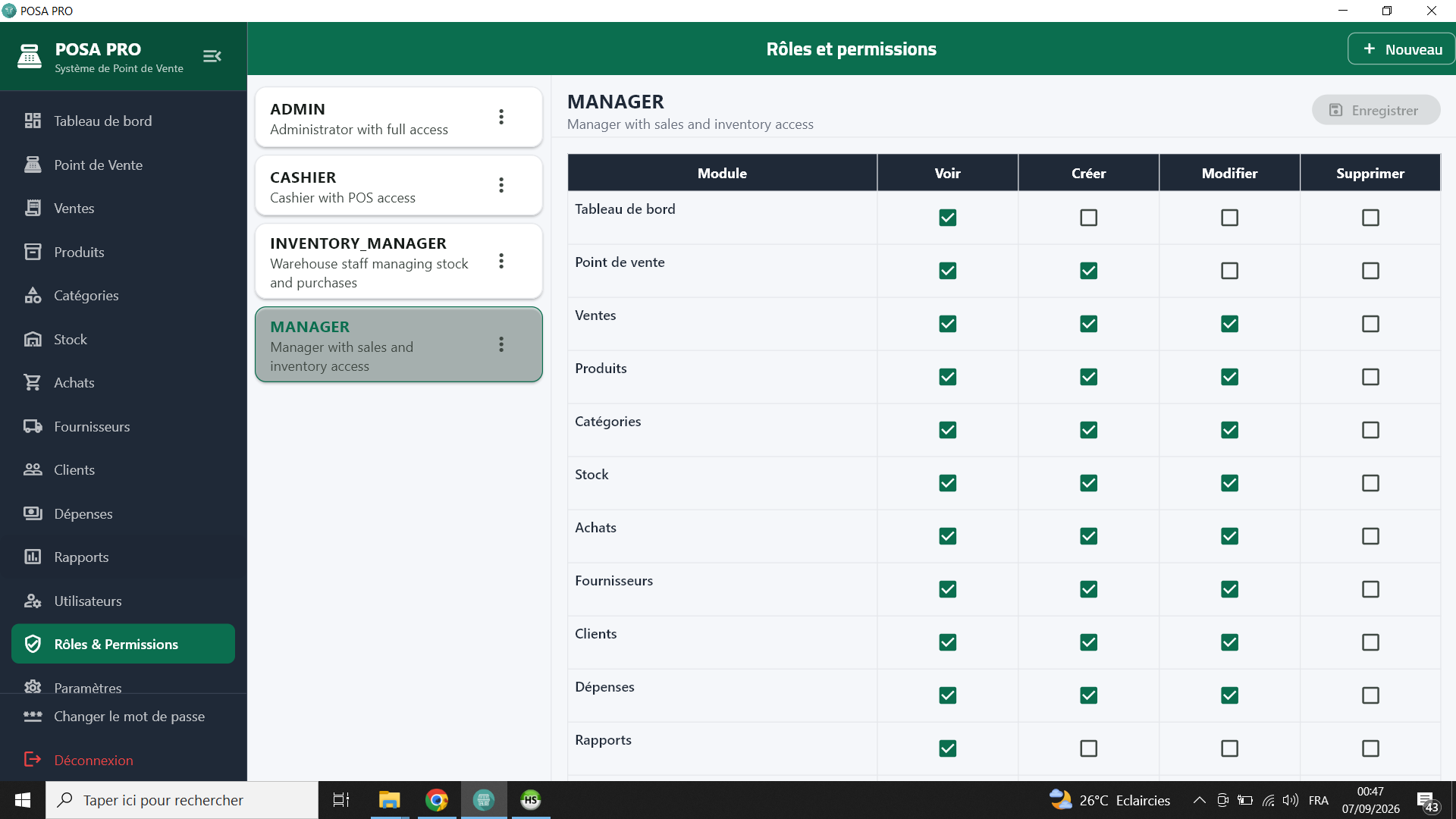Select the CASHIER role card
This screenshot has width=1456, height=819.
(399, 185)
